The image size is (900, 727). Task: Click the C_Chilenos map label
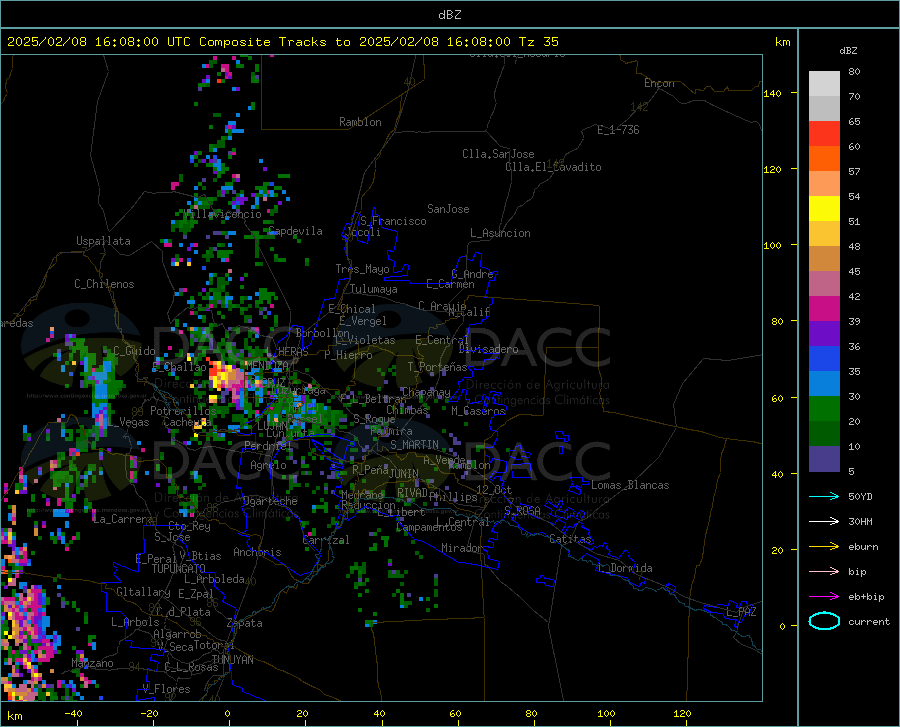click(x=104, y=284)
